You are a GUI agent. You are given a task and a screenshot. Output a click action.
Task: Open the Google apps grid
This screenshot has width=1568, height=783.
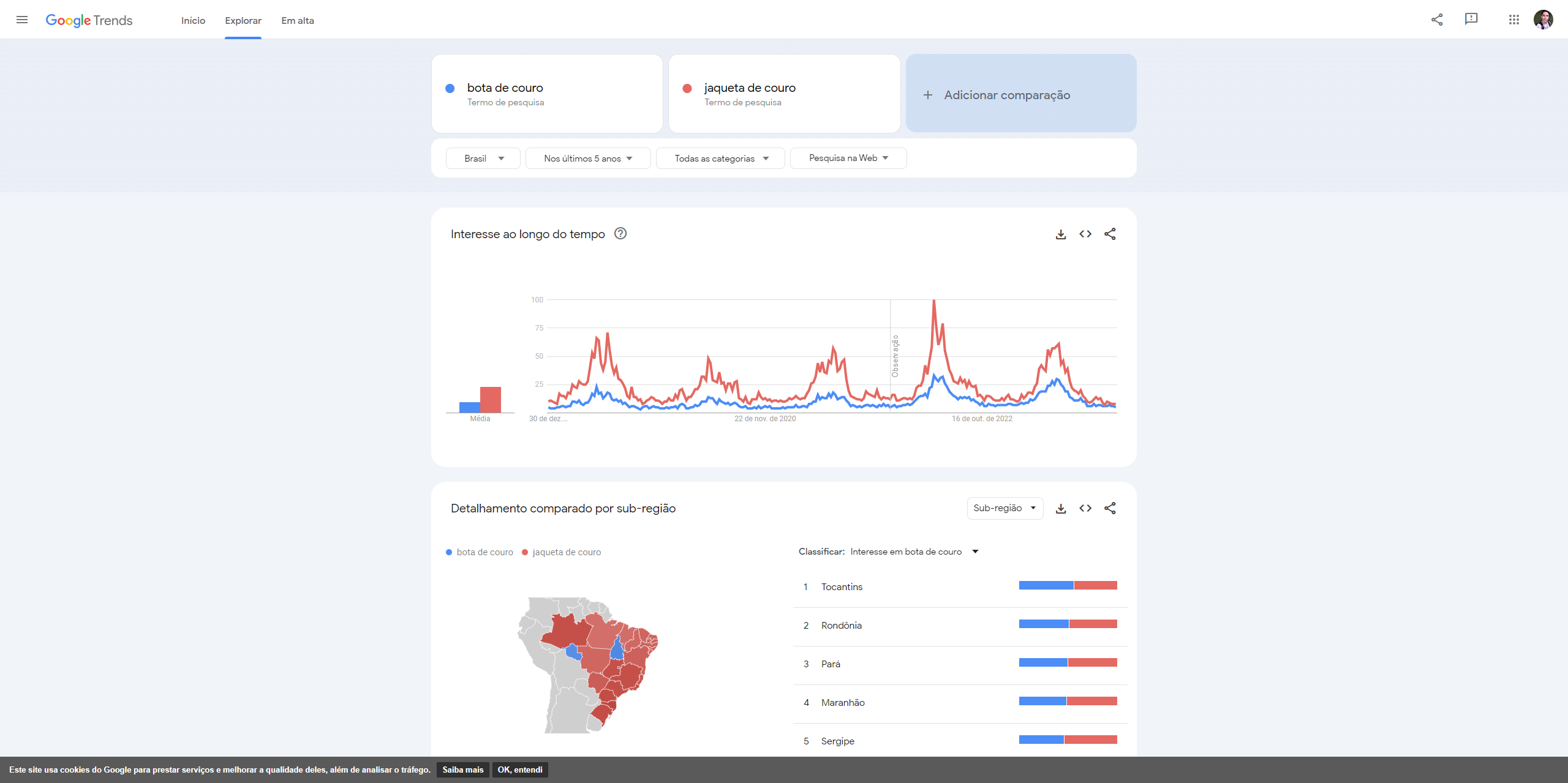[1514, 20]
